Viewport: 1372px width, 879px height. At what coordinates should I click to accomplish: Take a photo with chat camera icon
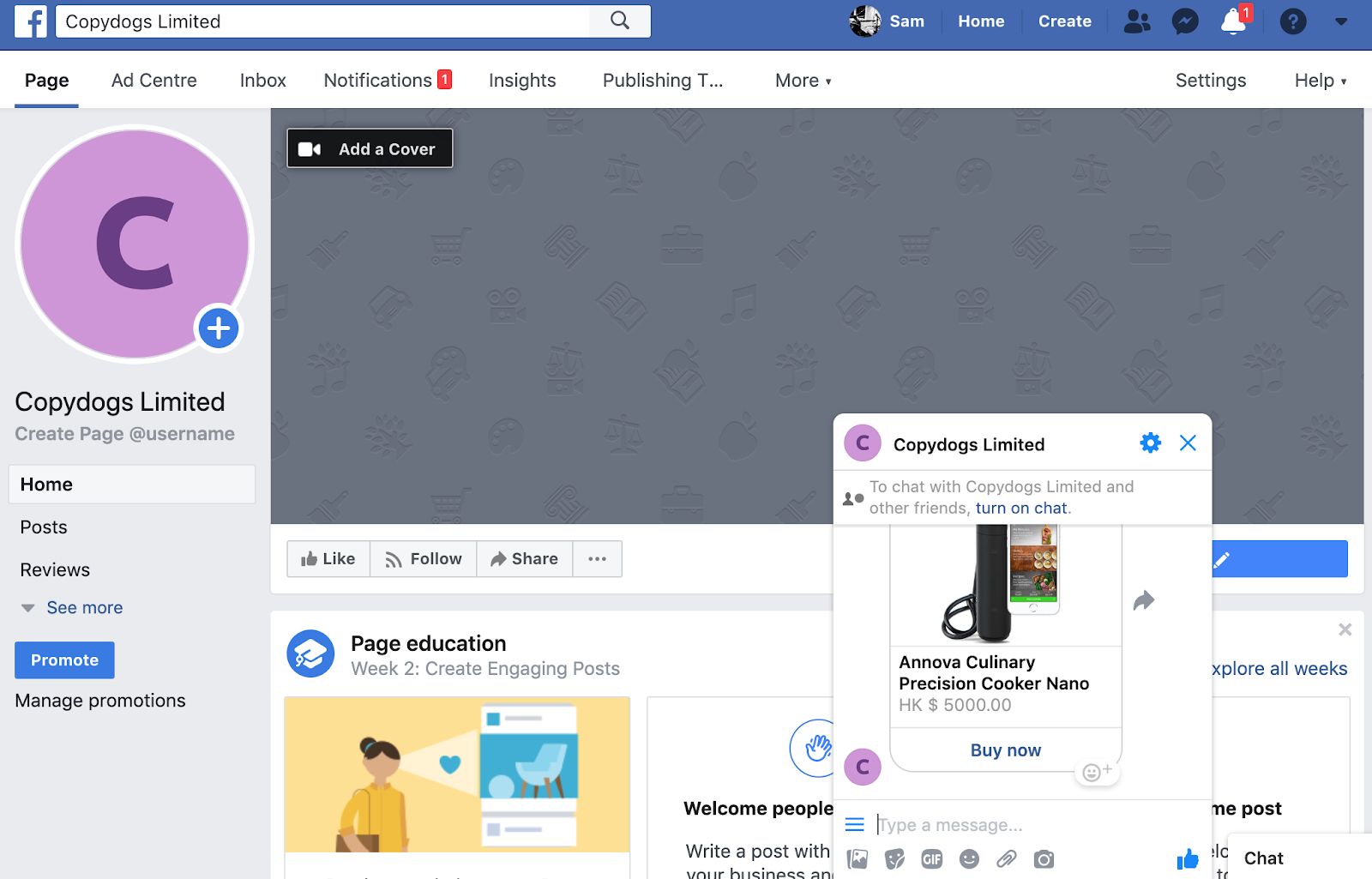pyautogui.click(x=1044, y=859)
